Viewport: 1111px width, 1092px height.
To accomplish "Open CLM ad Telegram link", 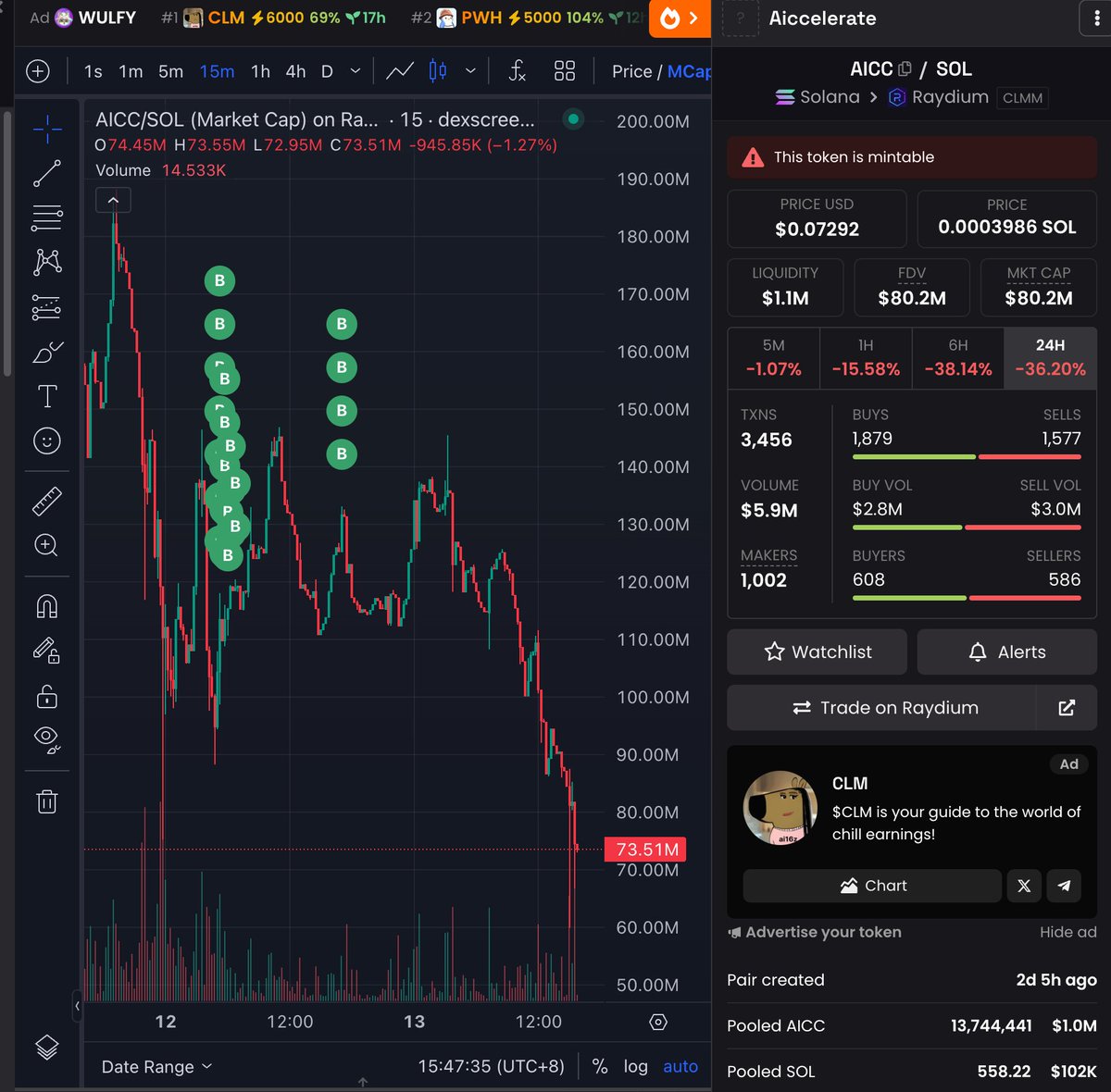I will pyautogui.click(x=1065, y=886).
